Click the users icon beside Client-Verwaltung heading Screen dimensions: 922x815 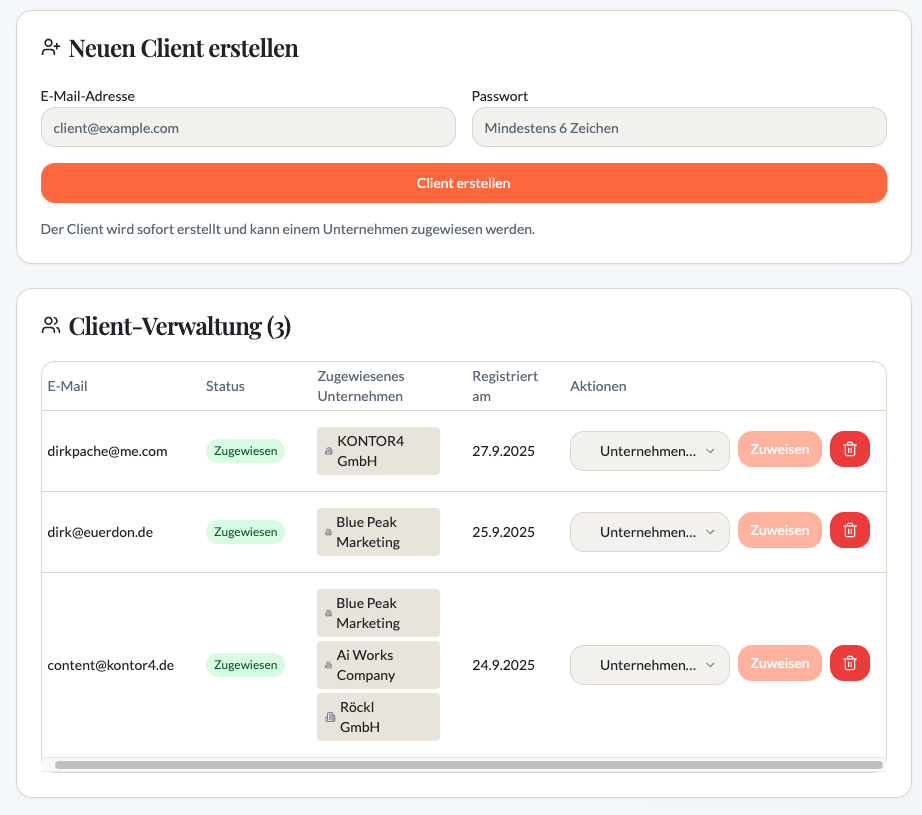tap(50, 326)
